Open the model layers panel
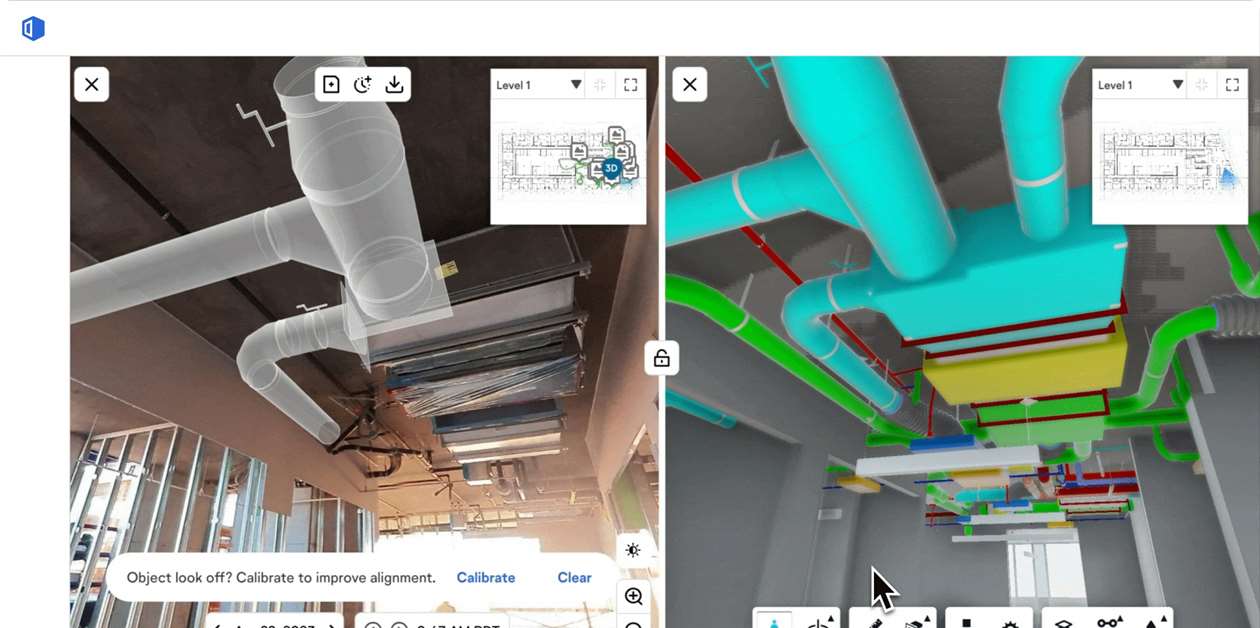This screenshot has height=628, width=1260. 1063,623
